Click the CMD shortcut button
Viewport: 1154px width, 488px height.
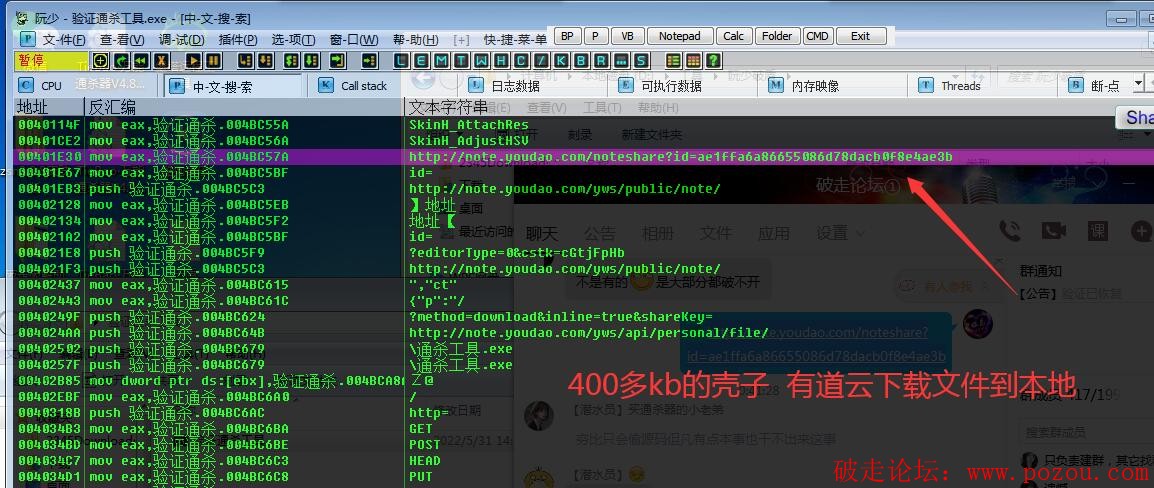817,36
